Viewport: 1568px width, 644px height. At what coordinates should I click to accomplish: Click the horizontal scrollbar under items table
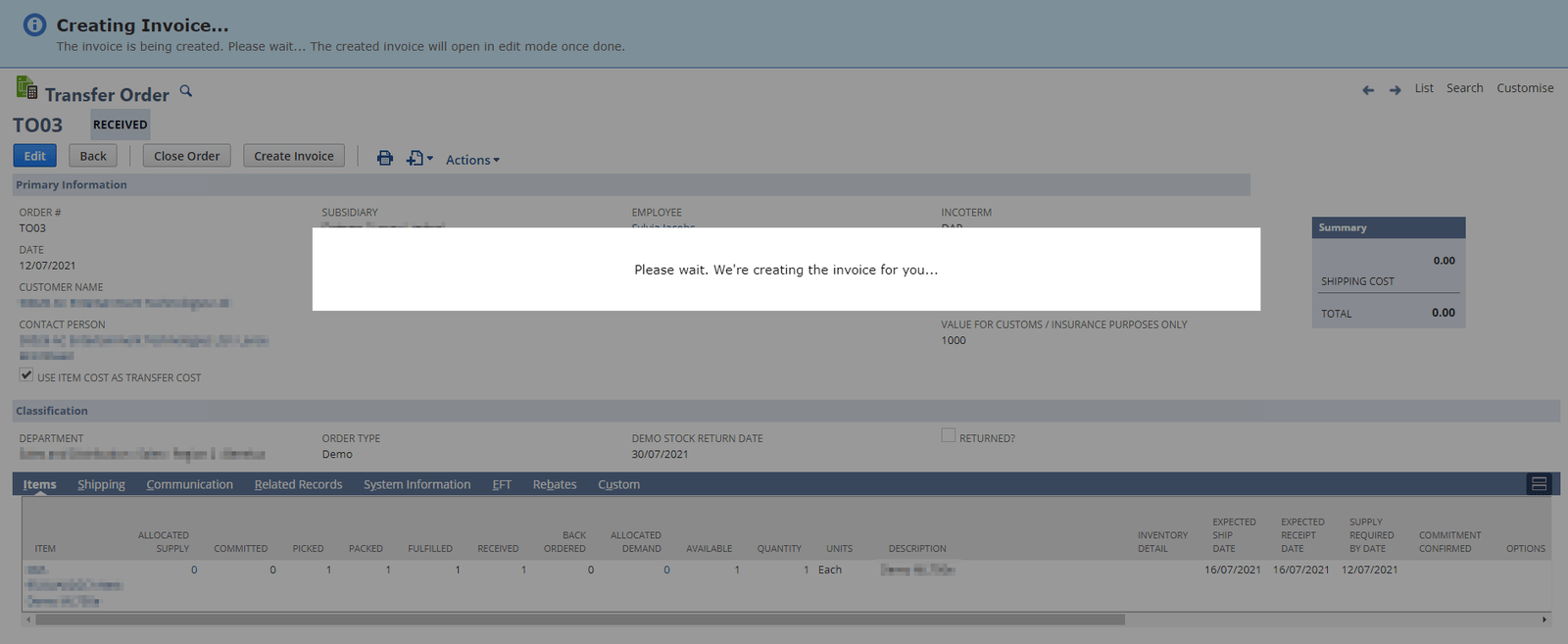point(578,619)
